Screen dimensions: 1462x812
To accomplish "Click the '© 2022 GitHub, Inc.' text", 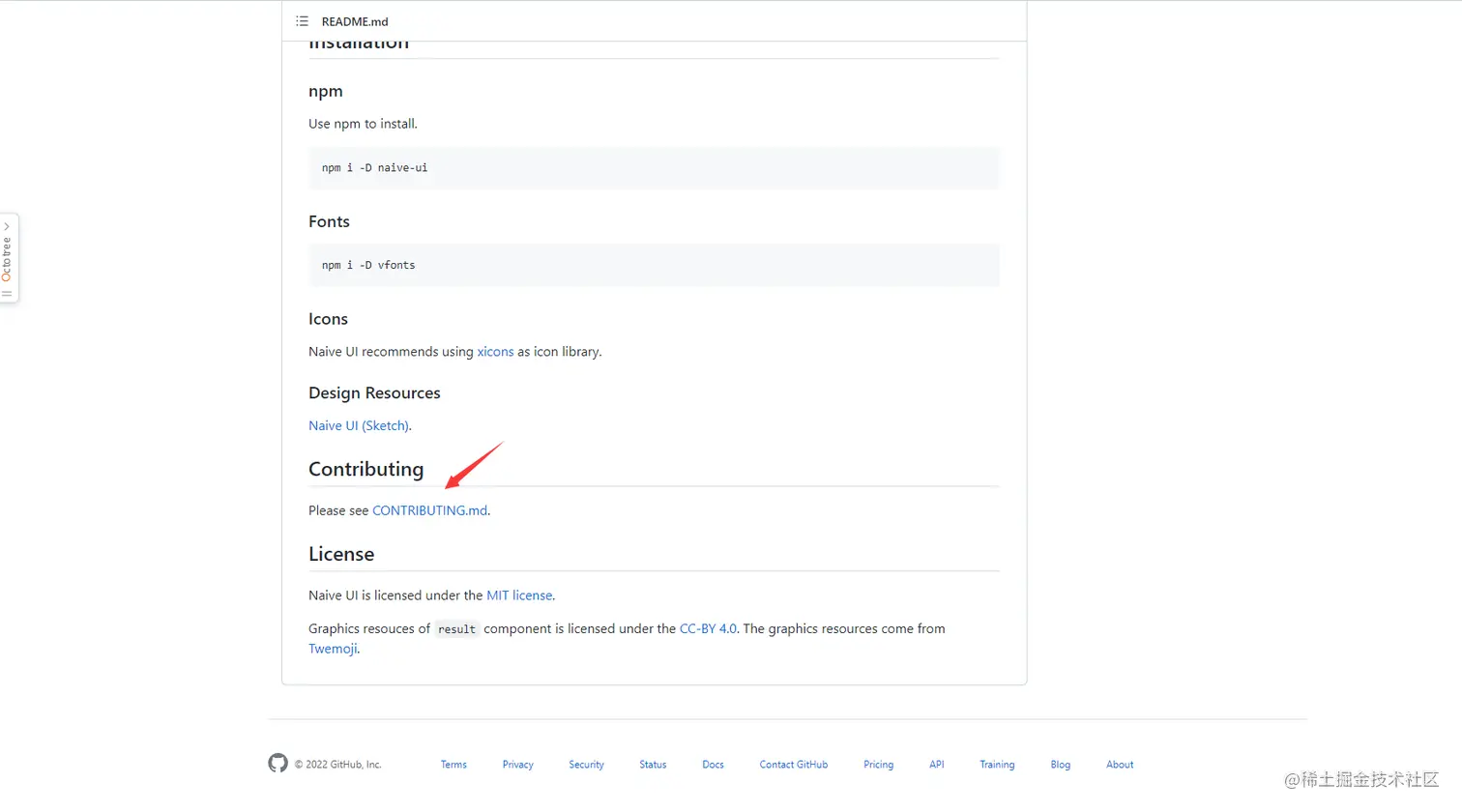I will point(337,765).
